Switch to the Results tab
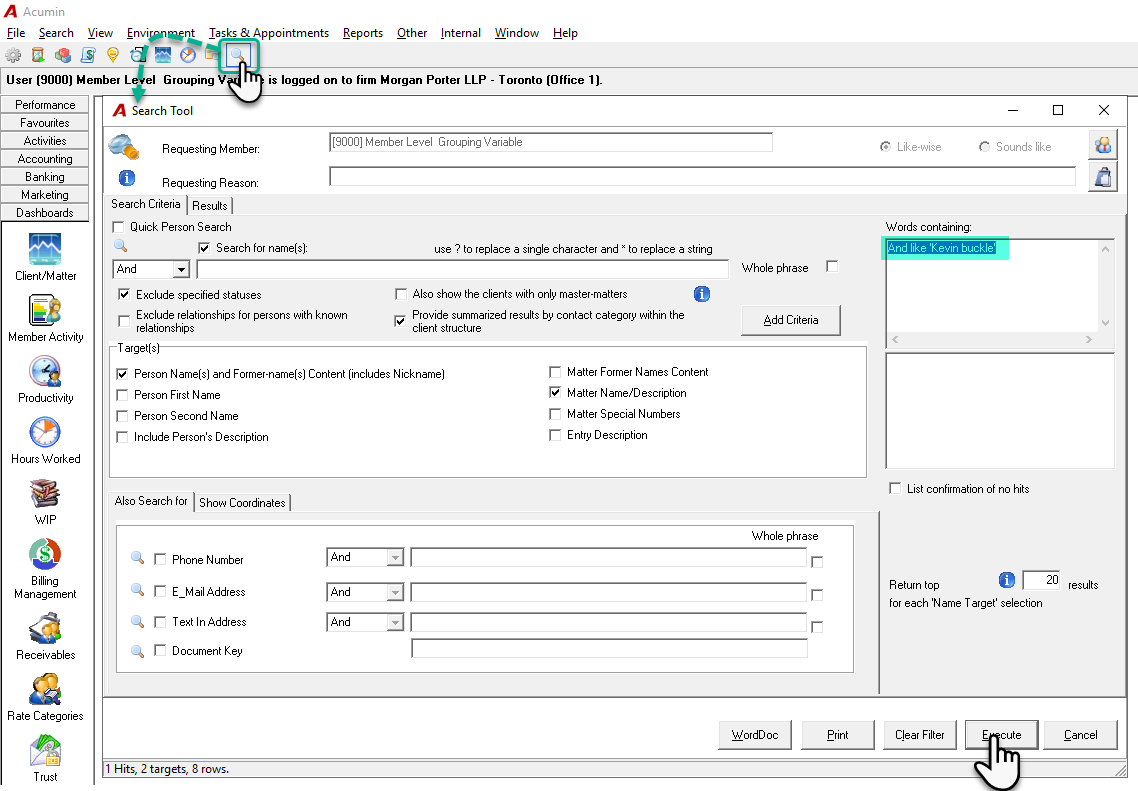This screenshot has height=791, width=1138. point(210,205)
